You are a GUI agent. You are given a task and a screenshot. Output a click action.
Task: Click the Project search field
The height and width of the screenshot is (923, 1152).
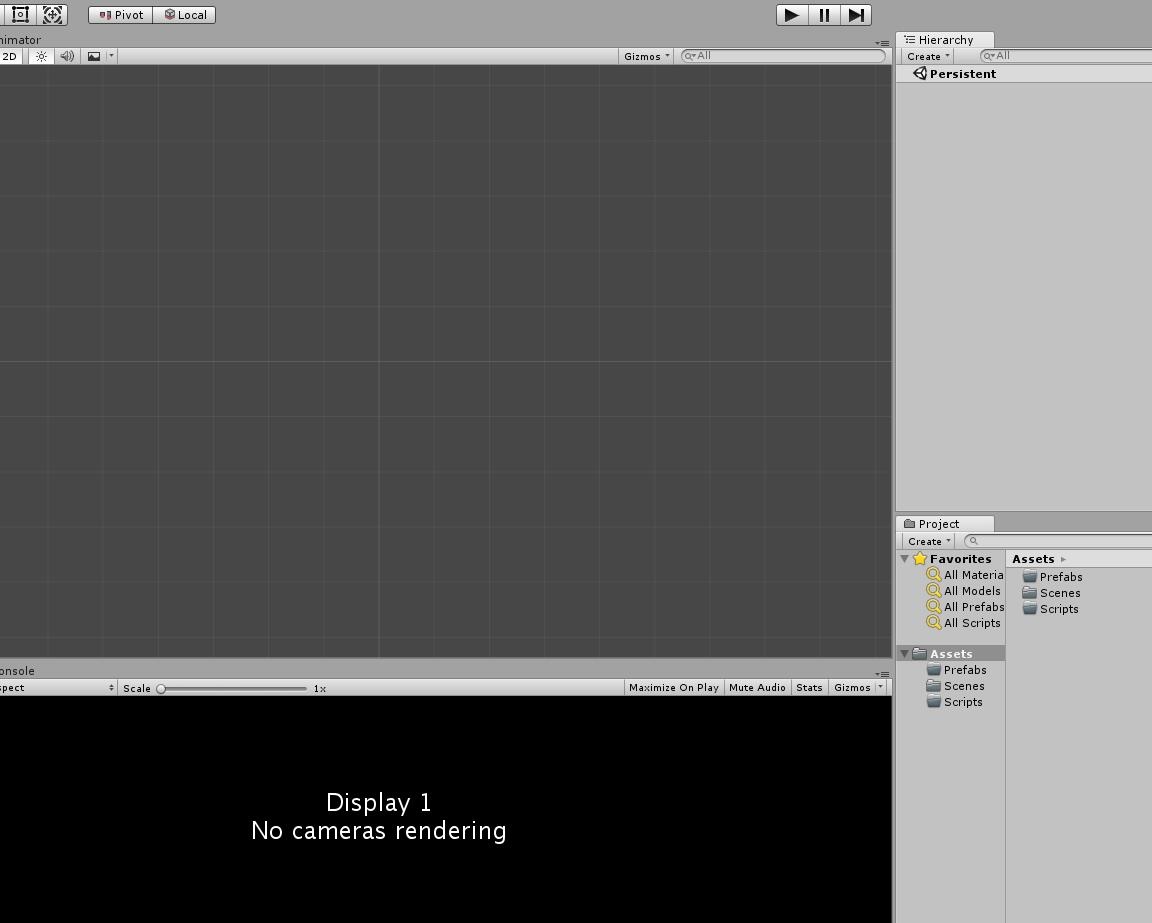(x=1058, y=541)
